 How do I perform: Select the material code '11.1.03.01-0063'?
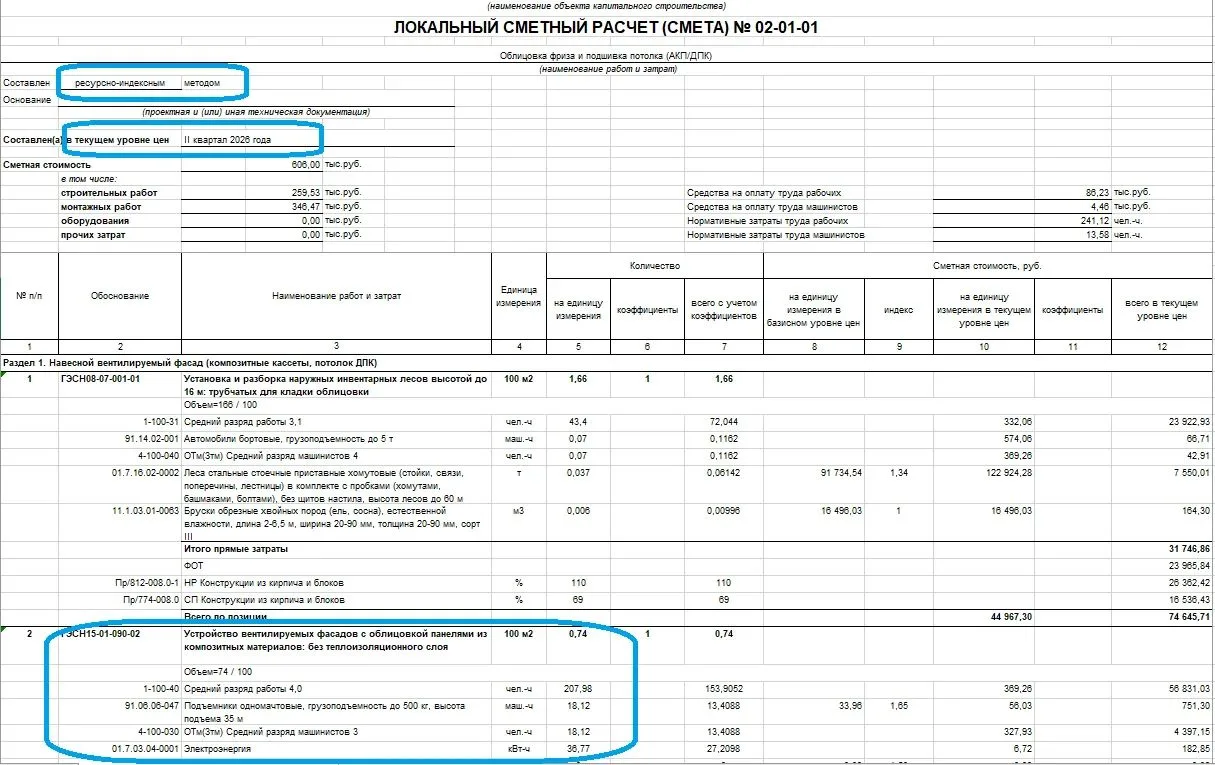coord(144,511)
